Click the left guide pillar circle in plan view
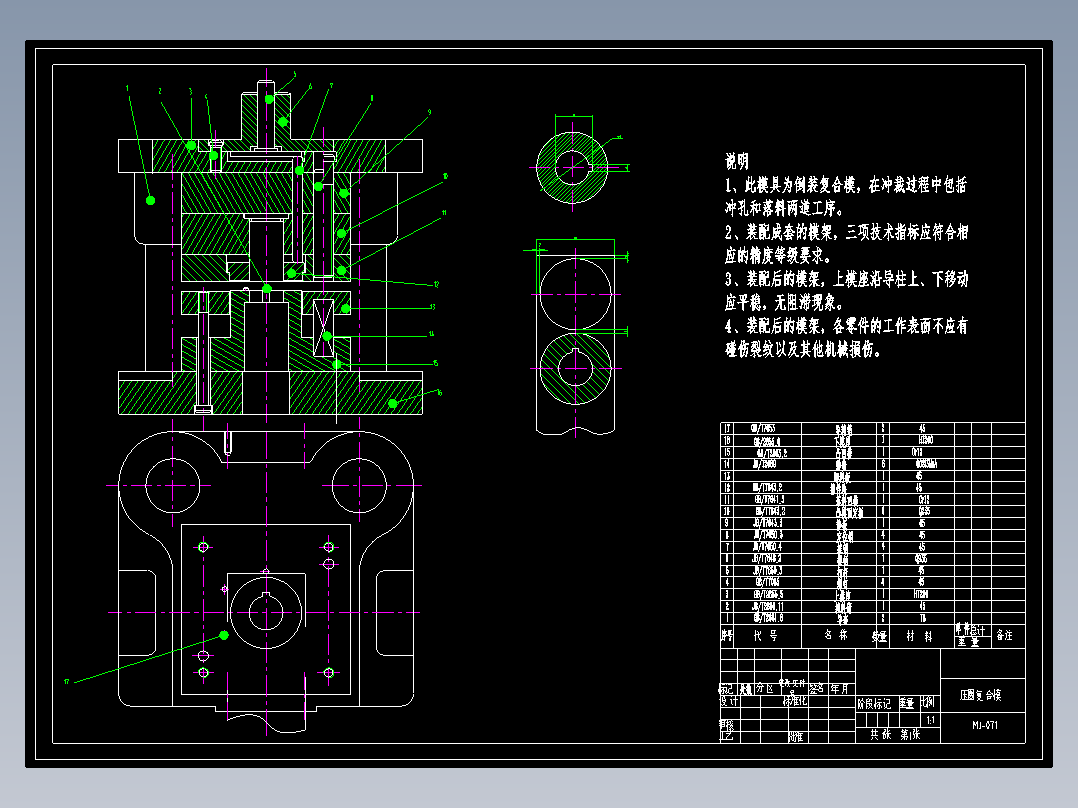 [x=172, y=485]
